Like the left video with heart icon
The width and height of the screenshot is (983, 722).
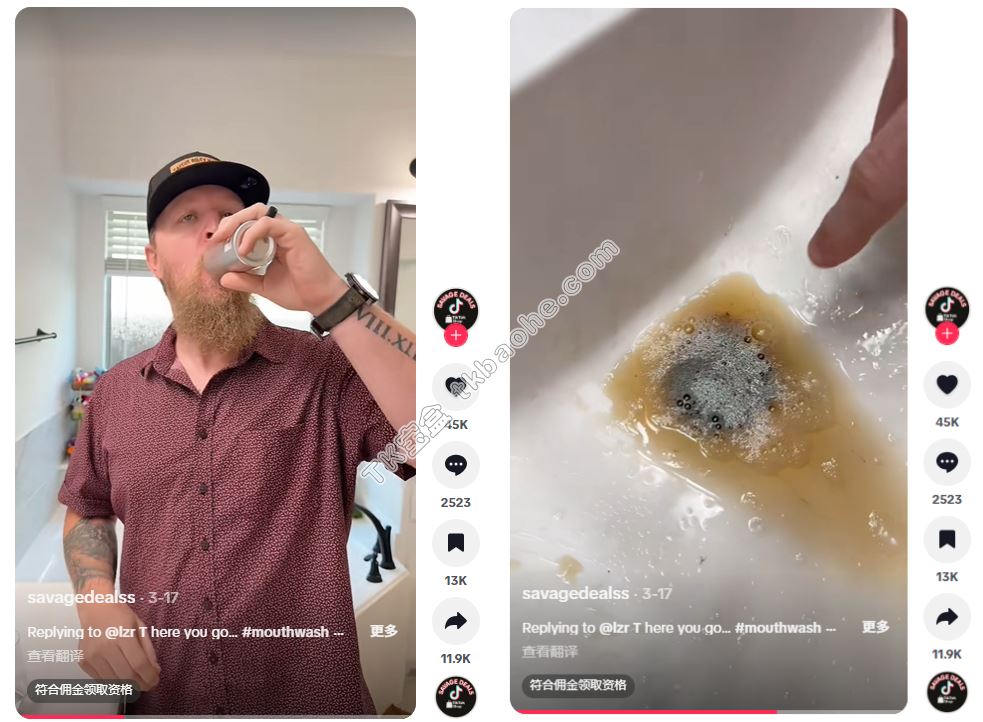(456, 387)
